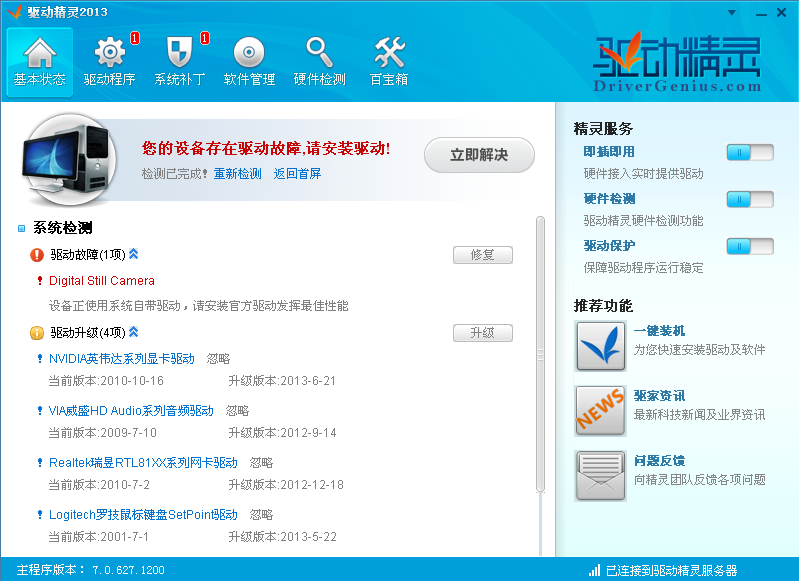Click the 重新检测 link

point(237,174)
